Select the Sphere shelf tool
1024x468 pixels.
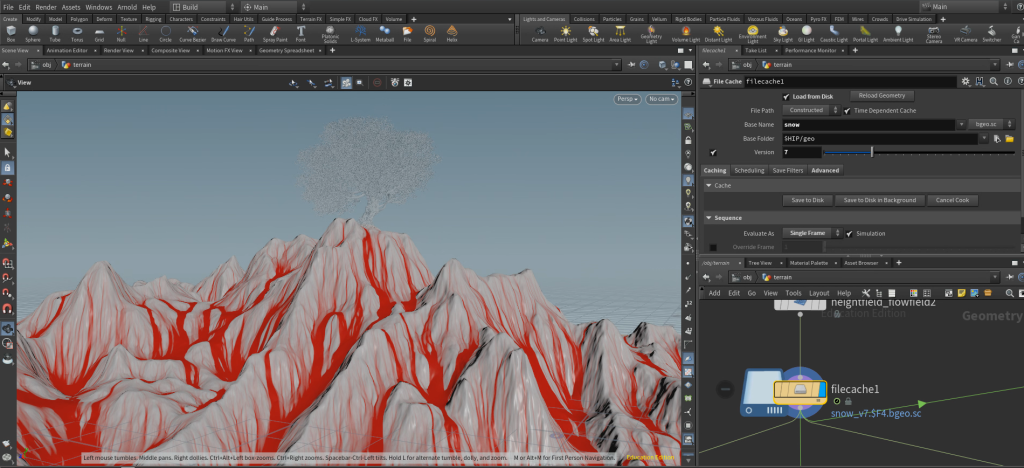coord(33,33)
